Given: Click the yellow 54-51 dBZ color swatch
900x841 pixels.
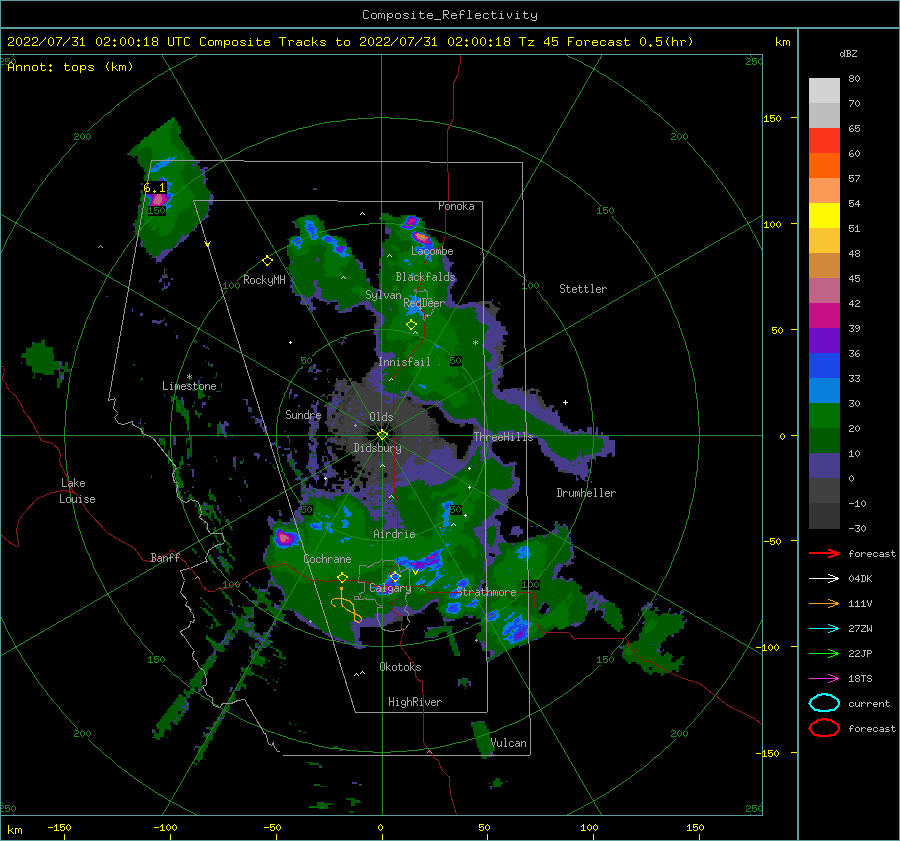Looking at the screenshot, I should point(824,216).
